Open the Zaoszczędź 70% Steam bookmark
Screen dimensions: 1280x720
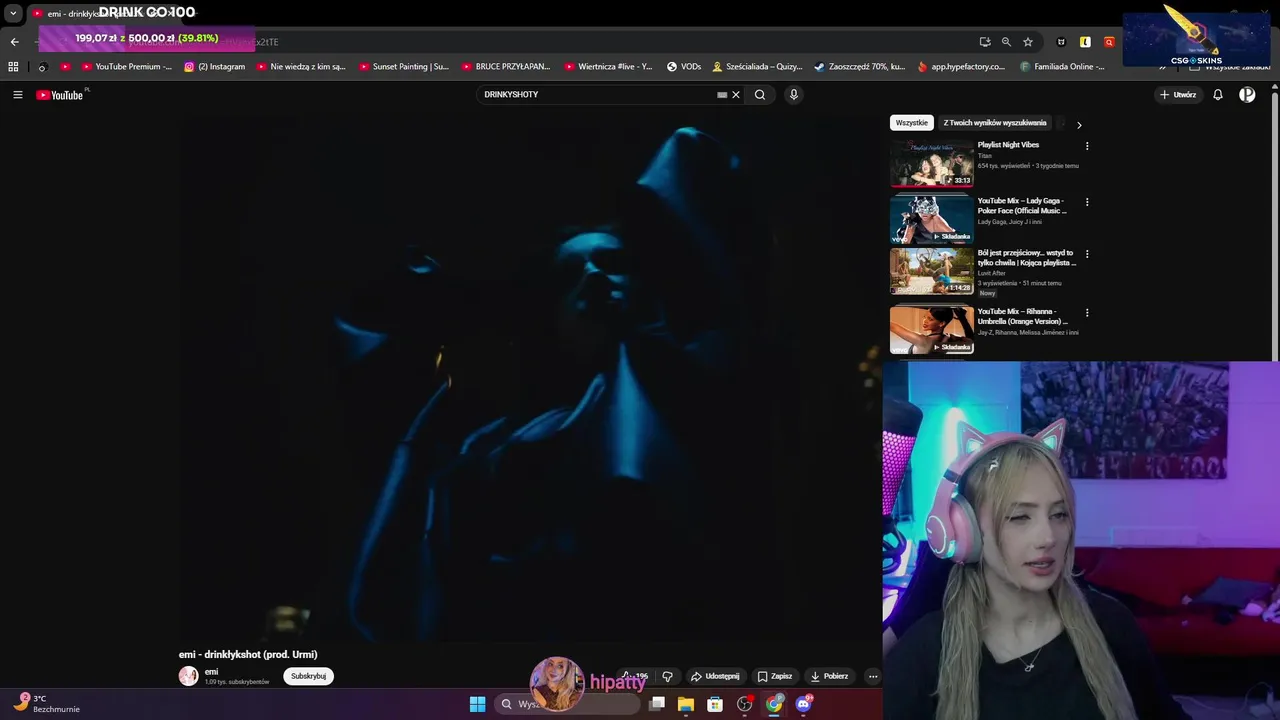860,67
